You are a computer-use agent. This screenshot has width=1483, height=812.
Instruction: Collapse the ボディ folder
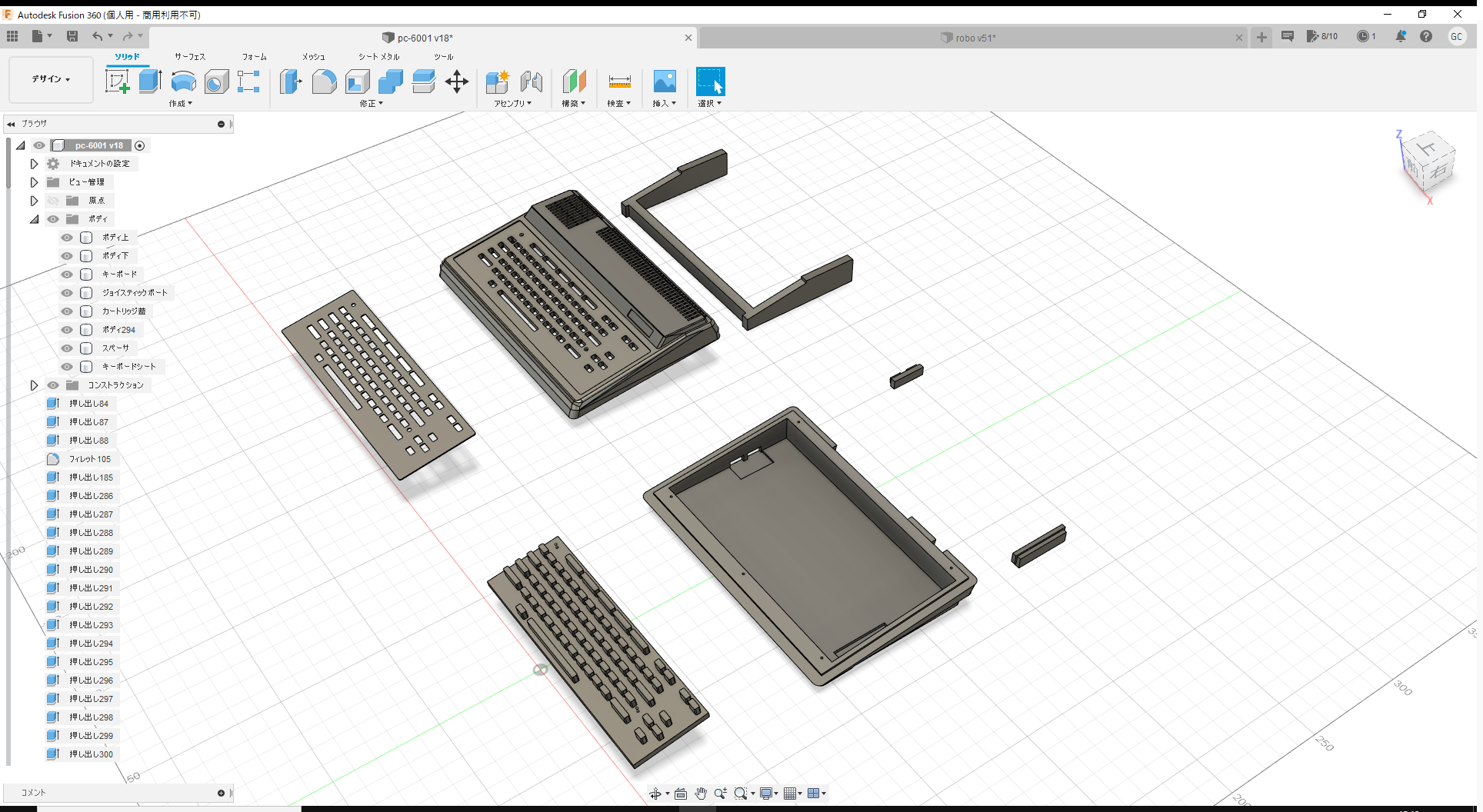[35, 219]
